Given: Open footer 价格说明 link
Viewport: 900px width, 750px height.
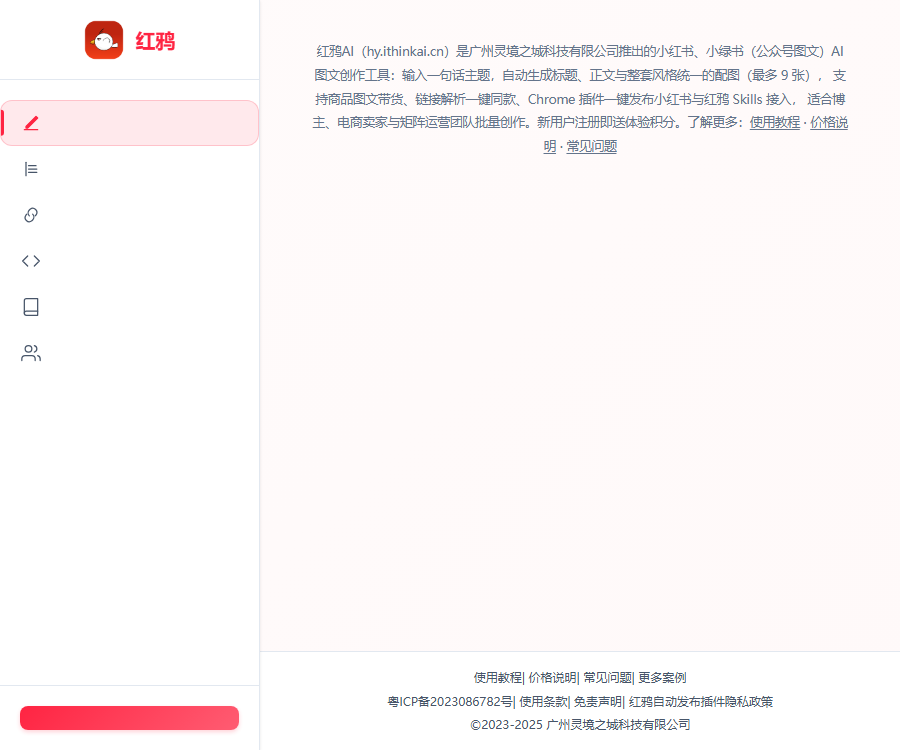Looking at the screenshot, I should pos(552,678).
